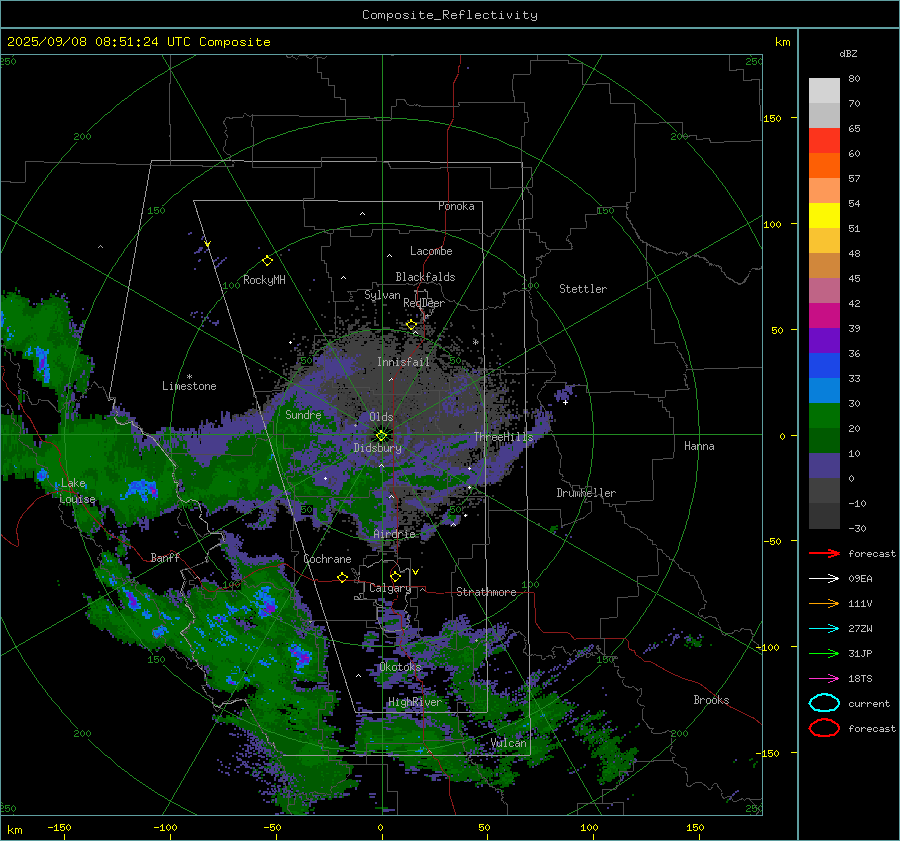This screenshot has width=900, height=841.
Task: Select the yellow diamond marker above Calgary
Action: [x=395, y=576]
